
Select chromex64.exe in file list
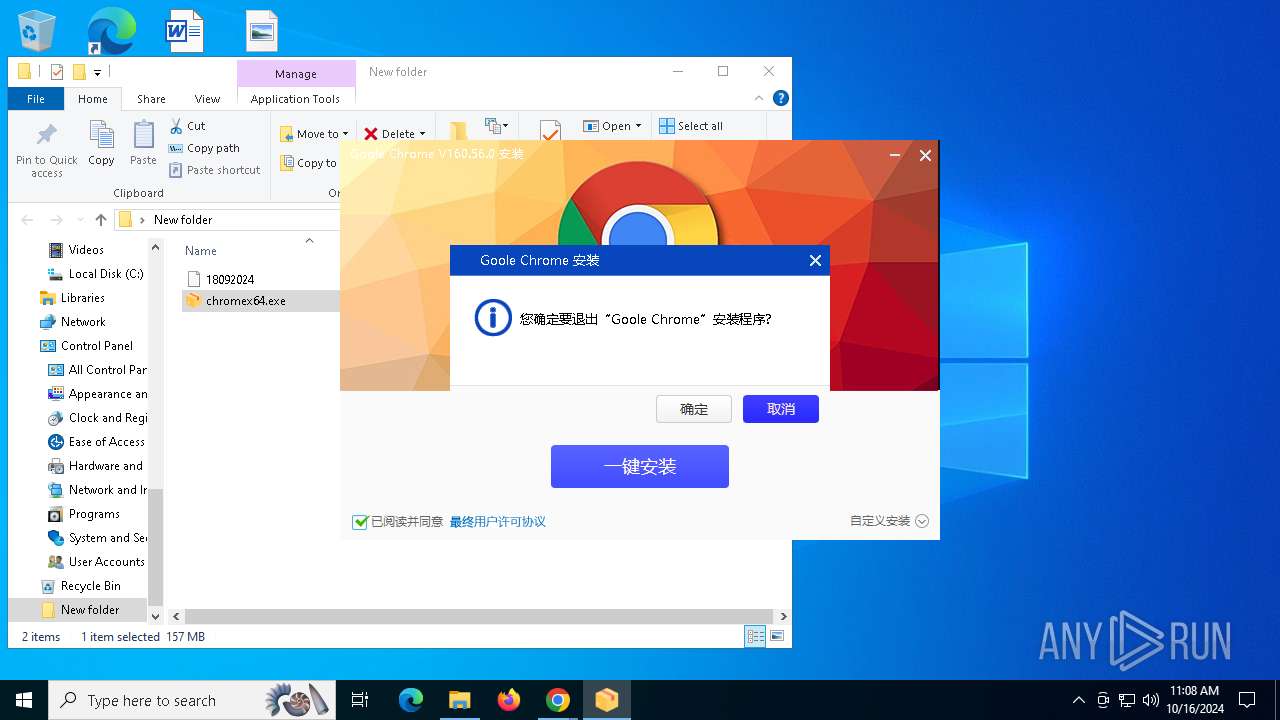246,301
